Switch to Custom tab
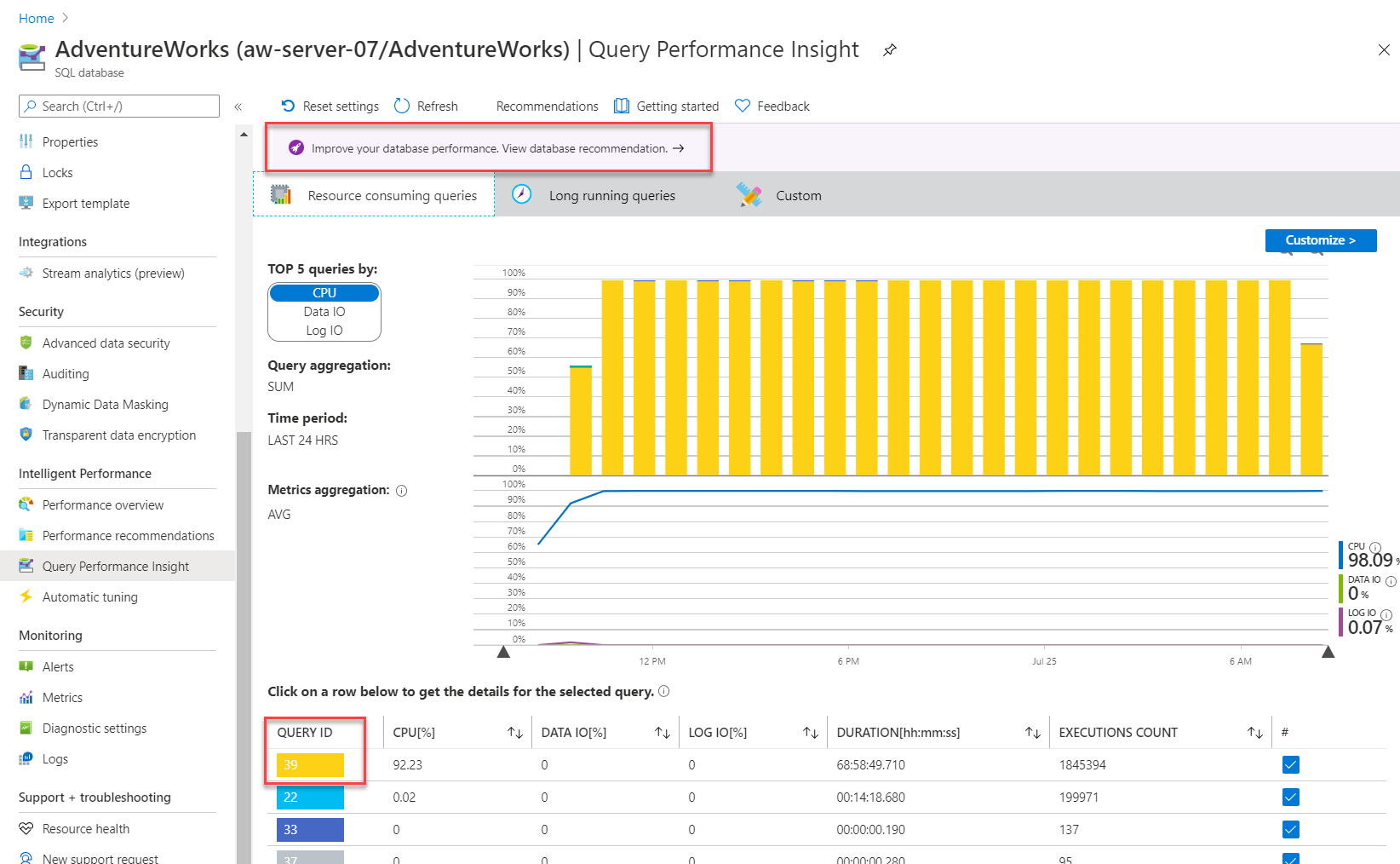The width and height of the screenshot is (1400, 864). point(779,195)
